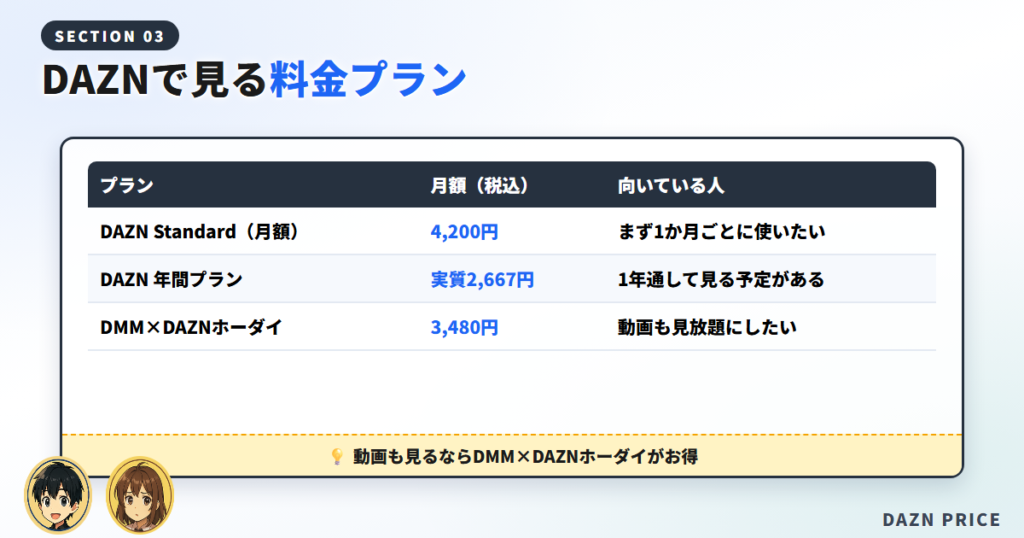Click the 動画も見るならDMM×DAZNホーダイがお得 tip text
This screenshot has height=538, width=1024.
pyautogui.click(x=526, y=456)
